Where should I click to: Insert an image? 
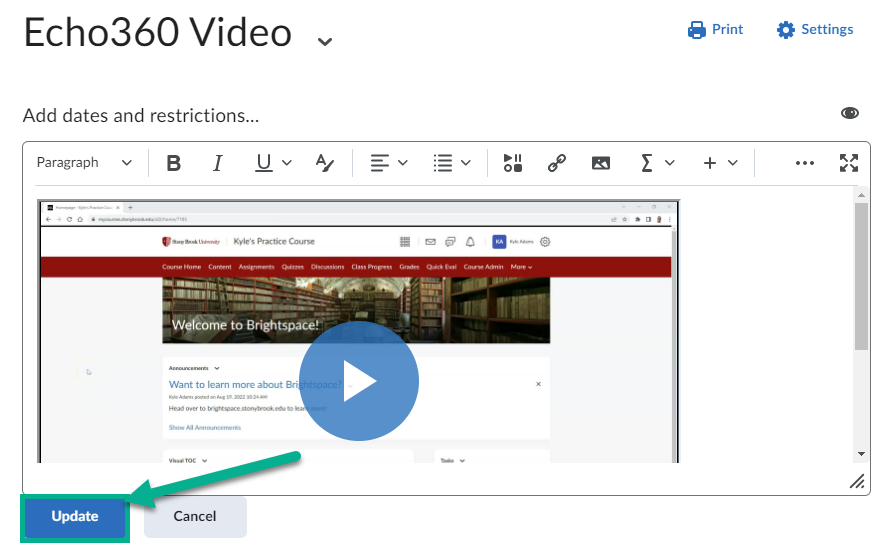601,163
